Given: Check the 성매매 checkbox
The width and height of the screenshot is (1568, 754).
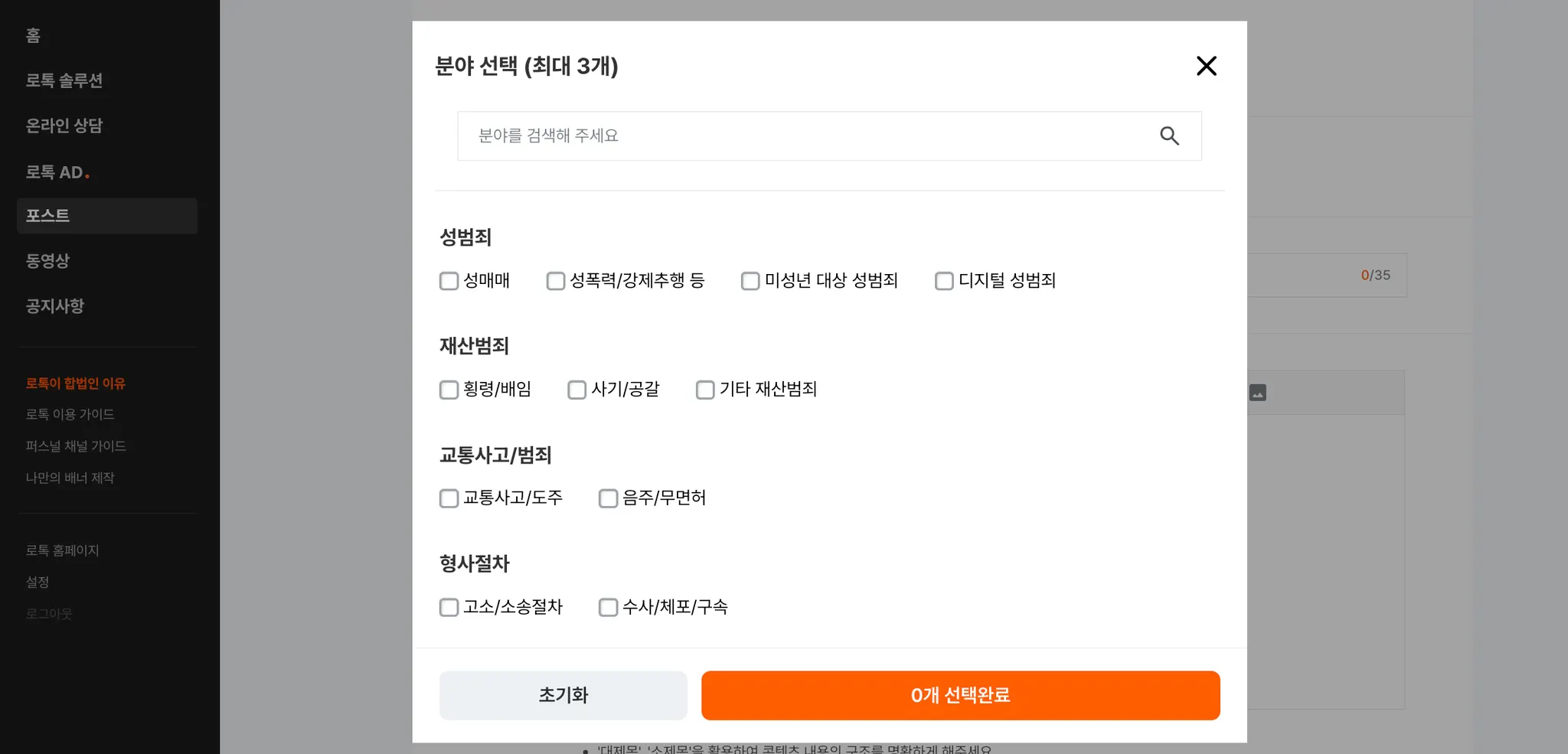Looking at the screenshot, I should [x=449, y=281].
